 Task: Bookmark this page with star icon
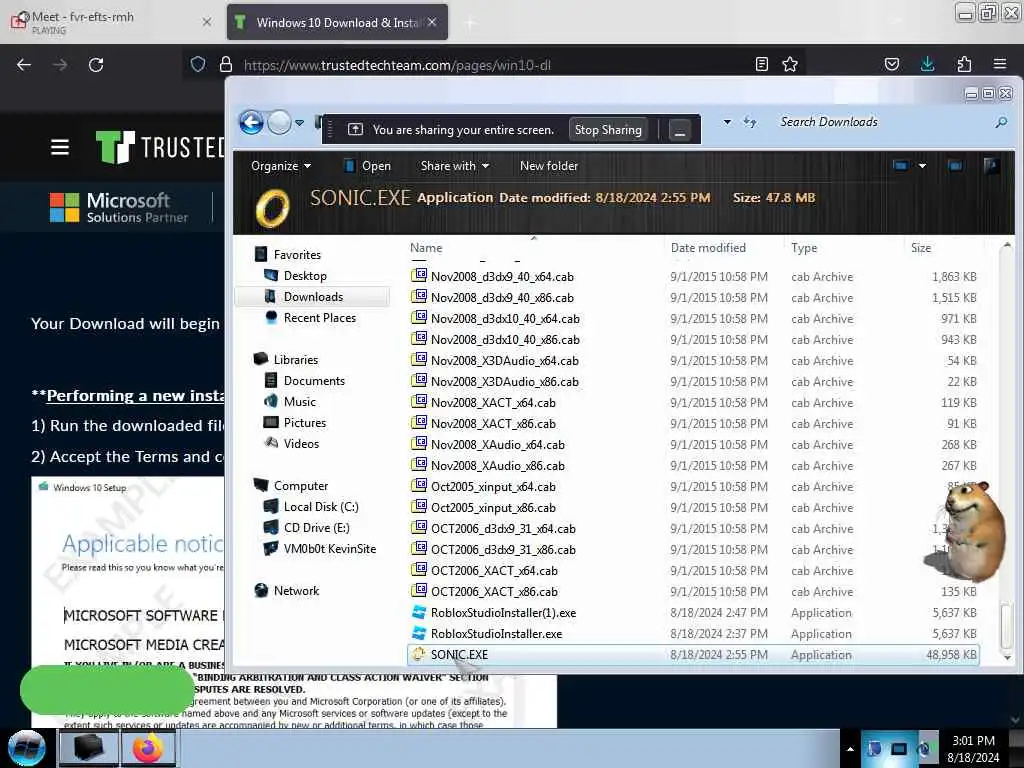pos(790,64)
